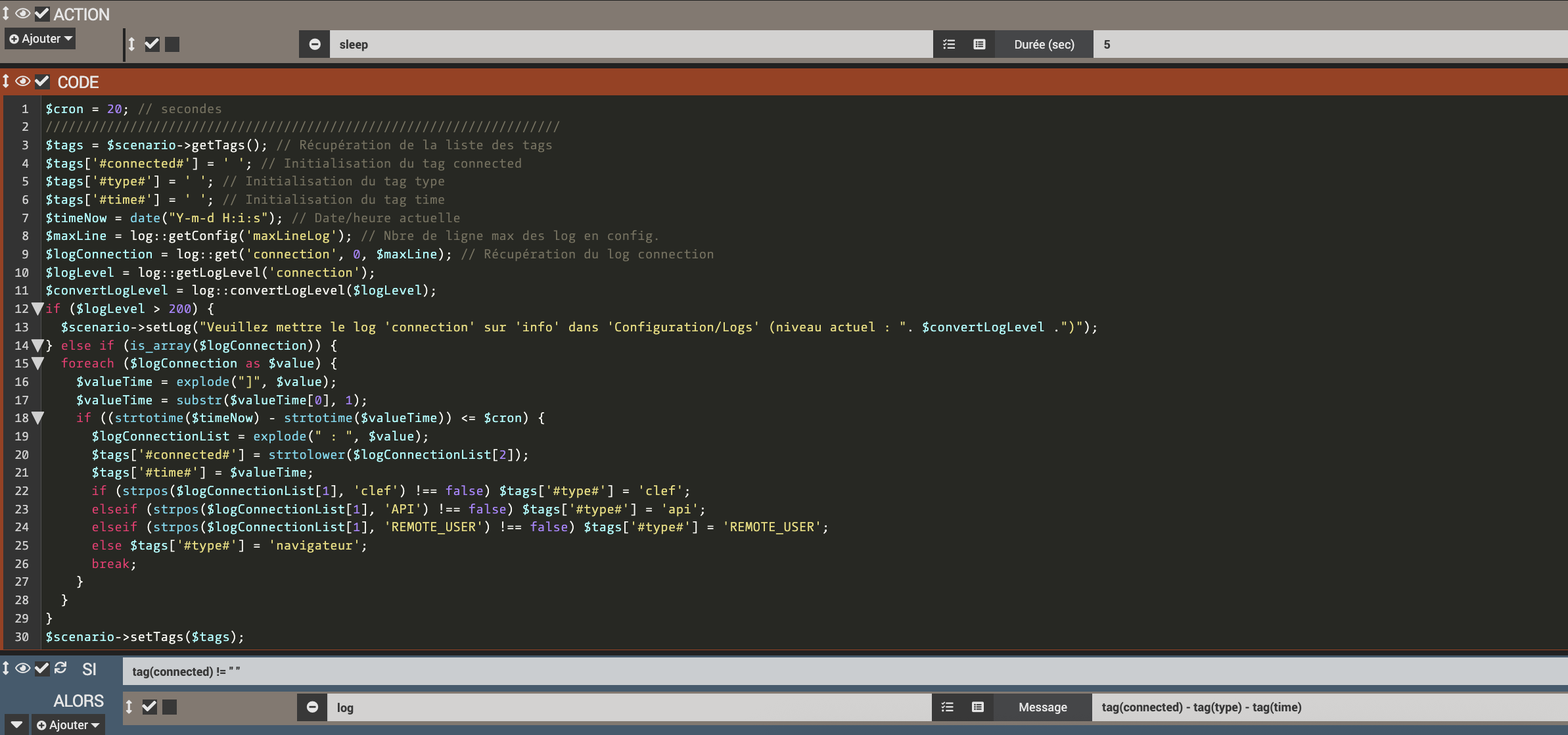Click the caret button left of lower Ajouter
The image size is (1568, 735).
click(16, 725)
